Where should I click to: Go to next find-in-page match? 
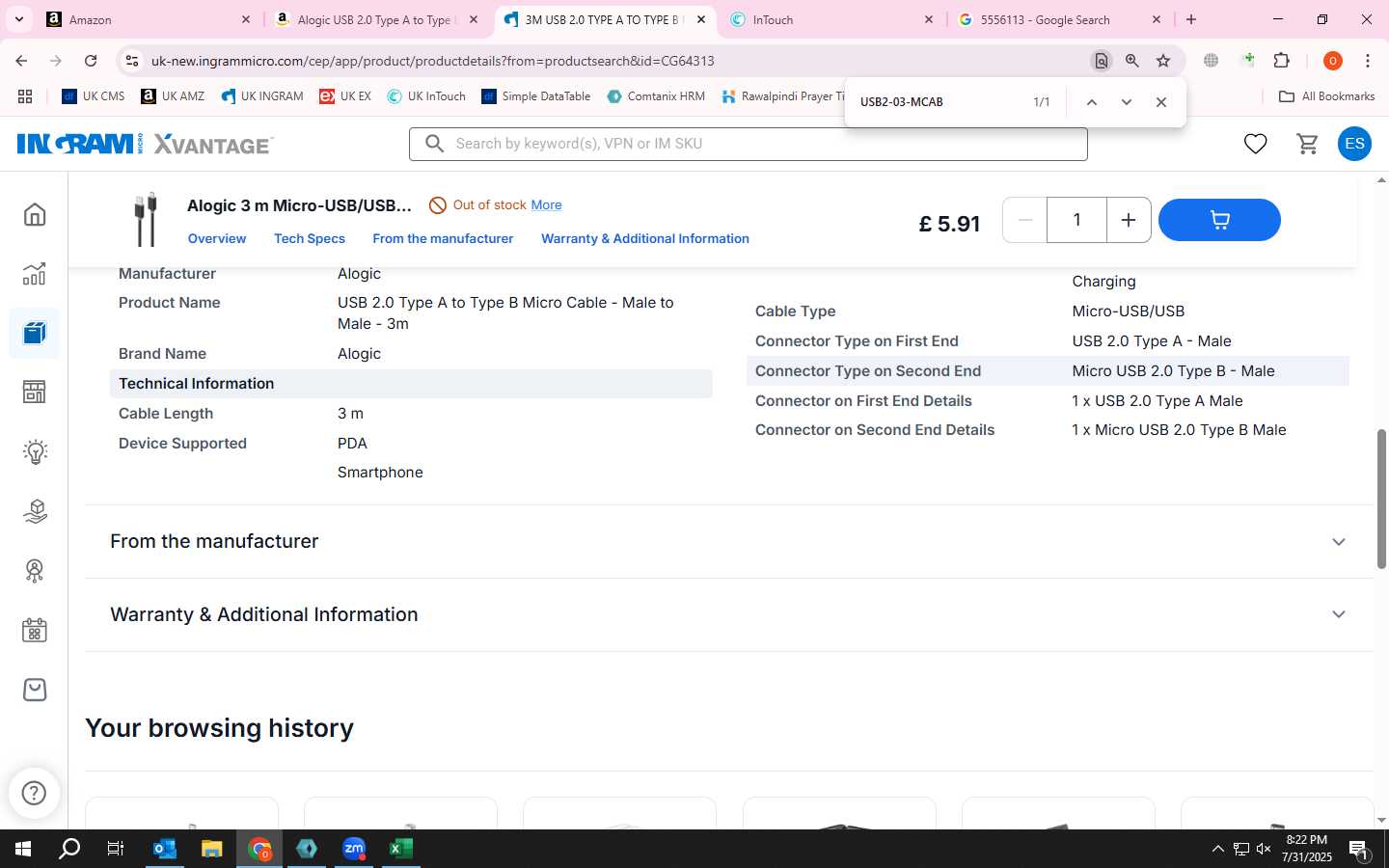(1126, 102)
